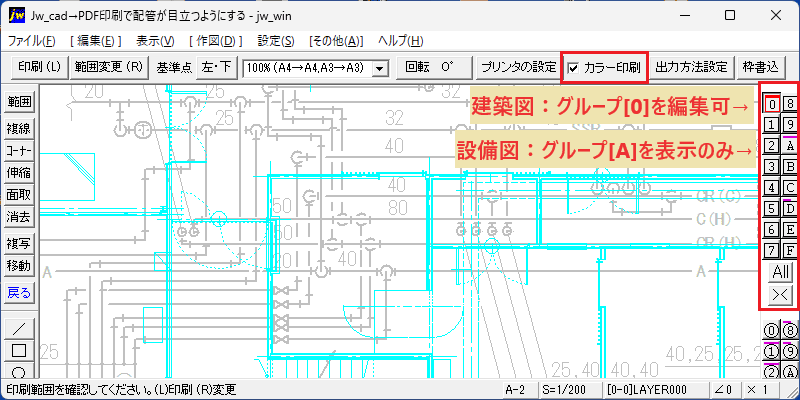Screen dimensions: 800x400
Task: Select the 面取 tool
Action: click(19, 194)
